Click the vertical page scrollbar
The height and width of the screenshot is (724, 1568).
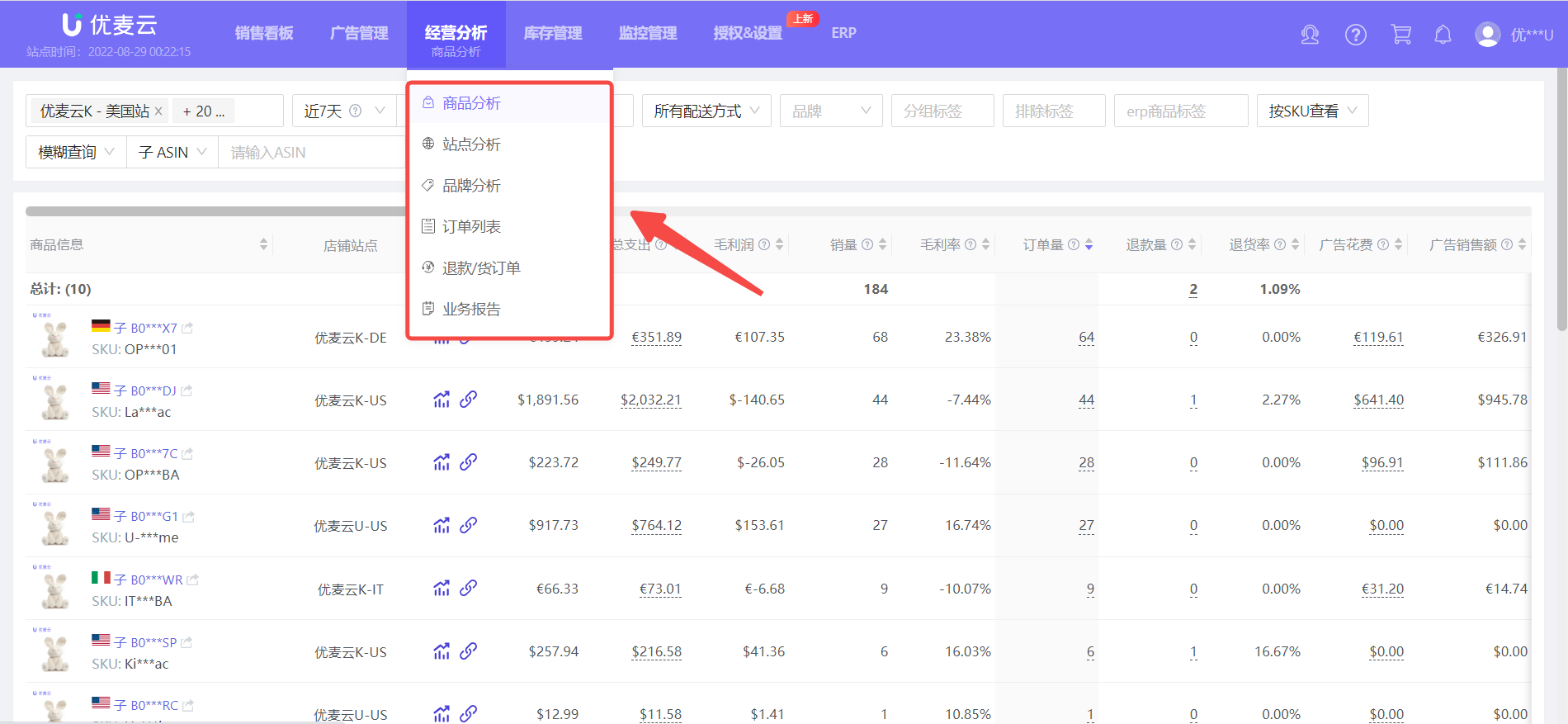tap(1561, 198)
